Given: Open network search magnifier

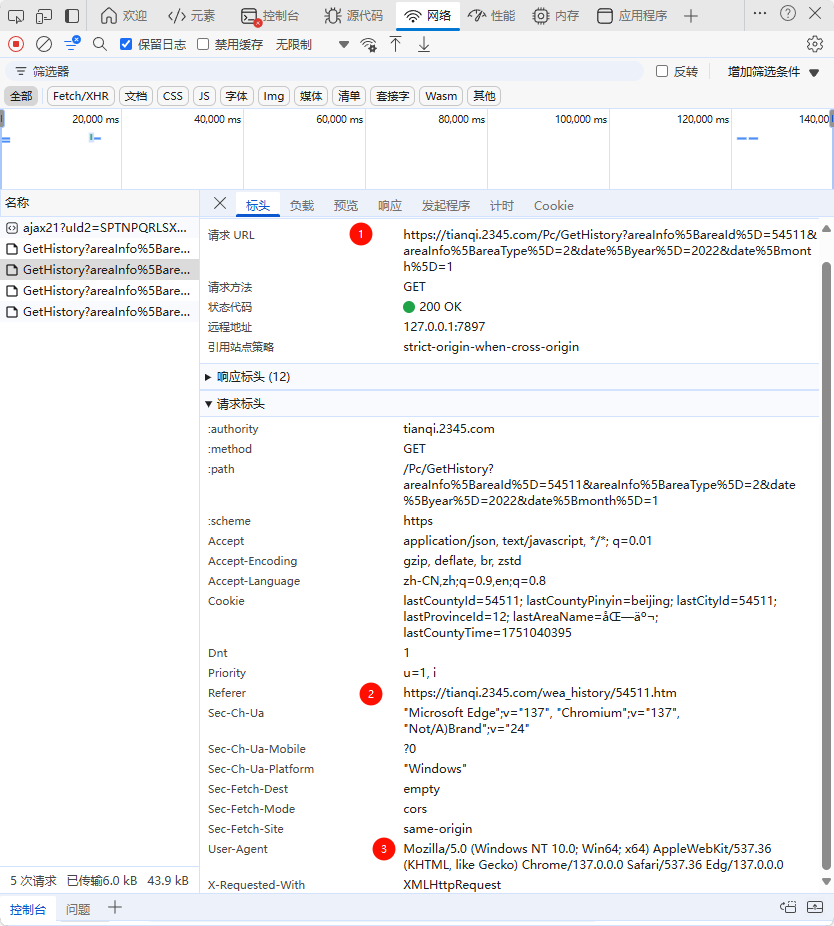Looking at the screenshot, I should click(x=100, y=44).
